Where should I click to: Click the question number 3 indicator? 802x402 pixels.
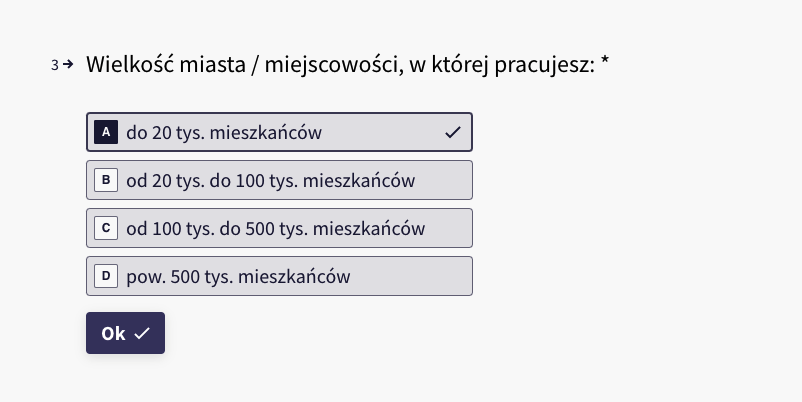click(x=55, y=65)
